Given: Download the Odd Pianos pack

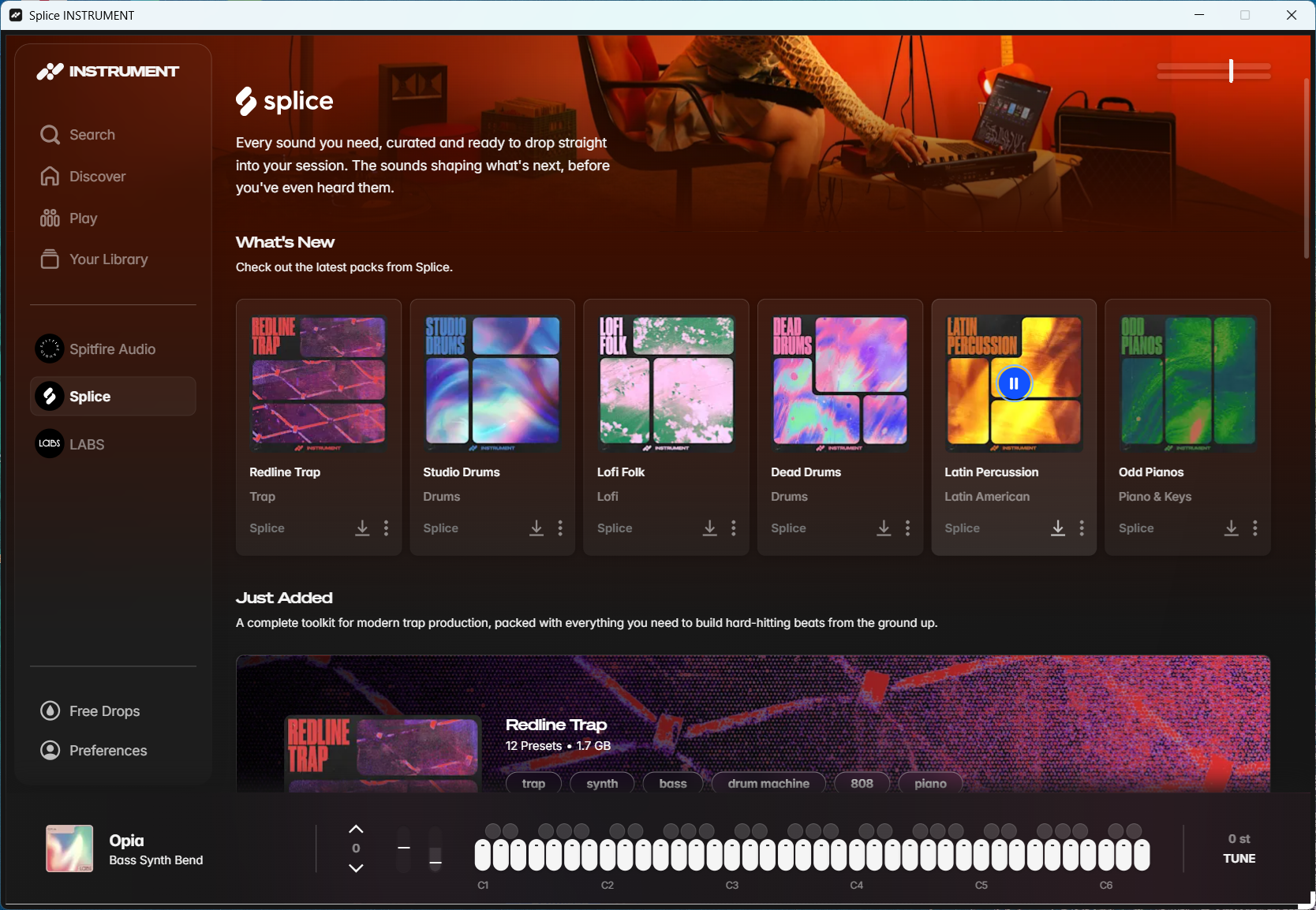Looking at the screenshot, I should point(1232,528).
